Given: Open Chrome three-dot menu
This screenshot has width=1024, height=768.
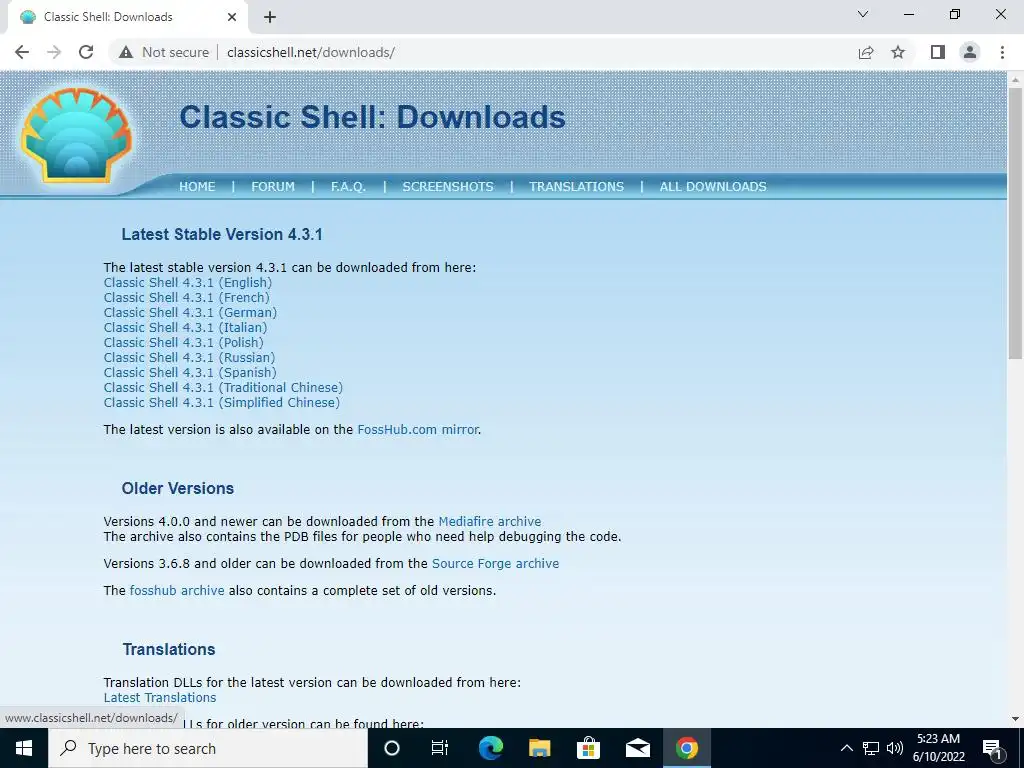Looking at the screenshot, I should tap(1002, 52).
